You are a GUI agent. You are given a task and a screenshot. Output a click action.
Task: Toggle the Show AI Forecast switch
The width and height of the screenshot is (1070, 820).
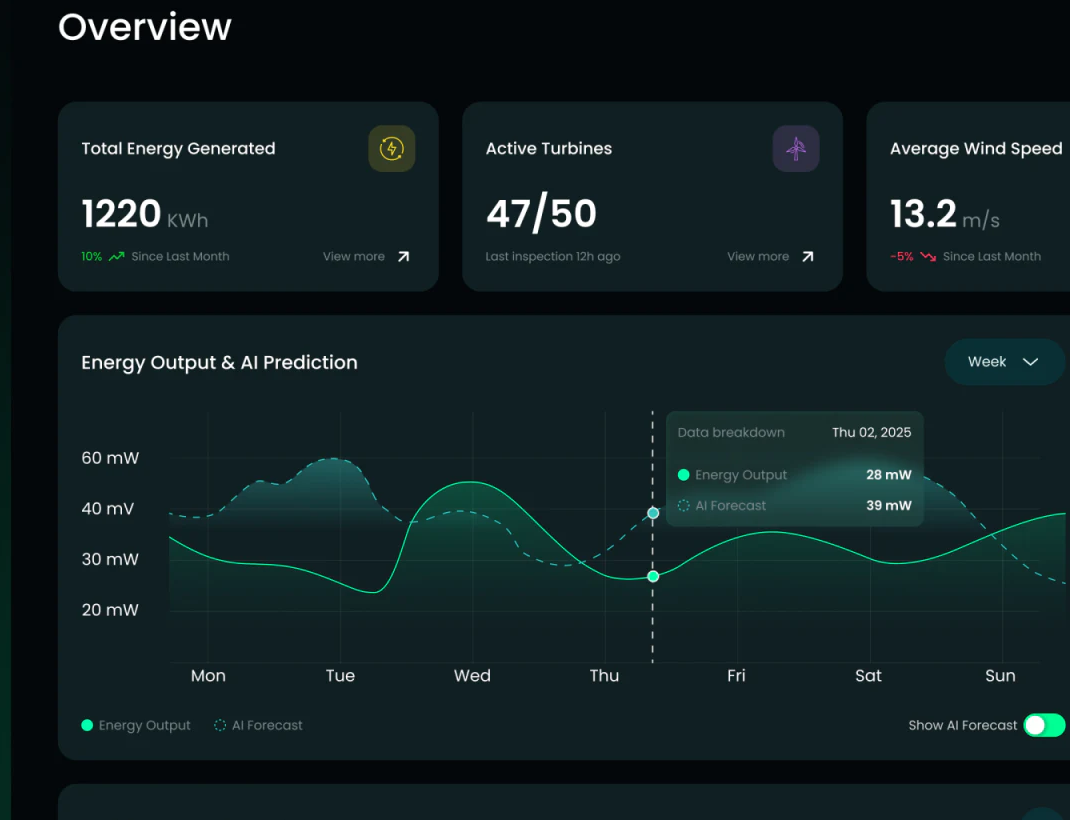point(1044,725)
